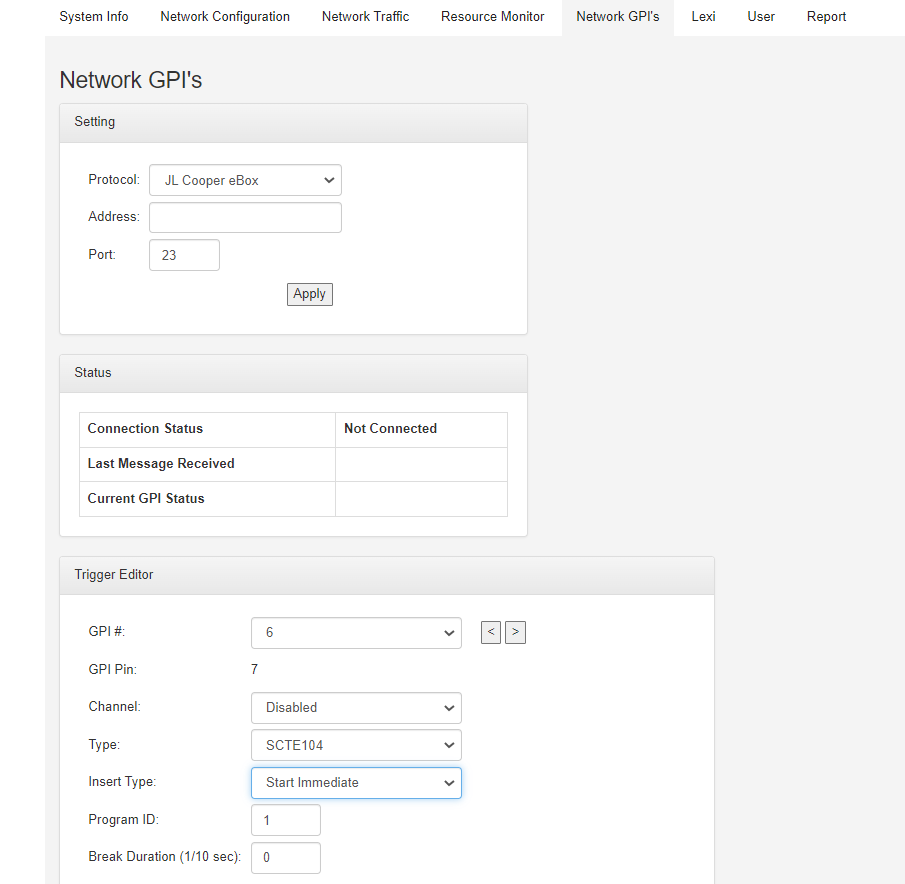
Task: Switch to the User tab
Action: tap(761, 17)
